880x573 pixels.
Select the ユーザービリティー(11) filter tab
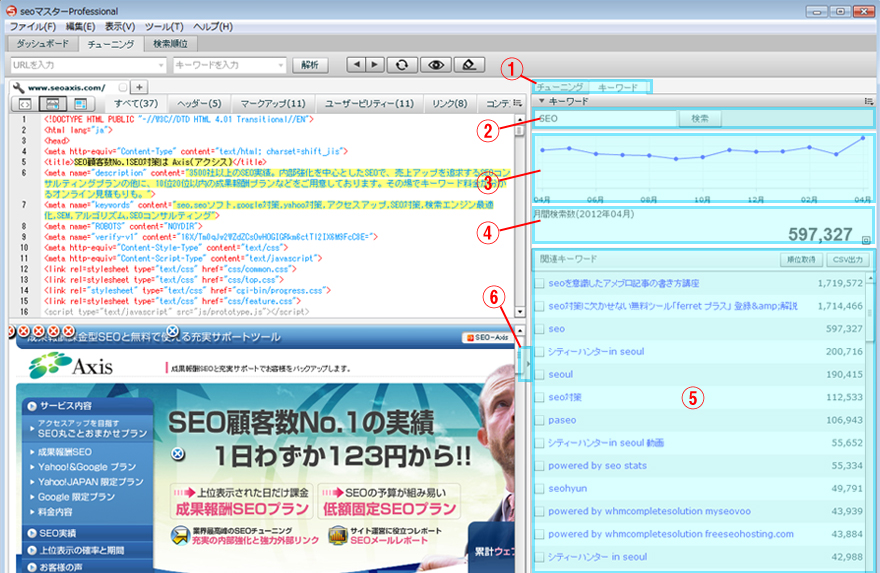click(x=369, y=104)
